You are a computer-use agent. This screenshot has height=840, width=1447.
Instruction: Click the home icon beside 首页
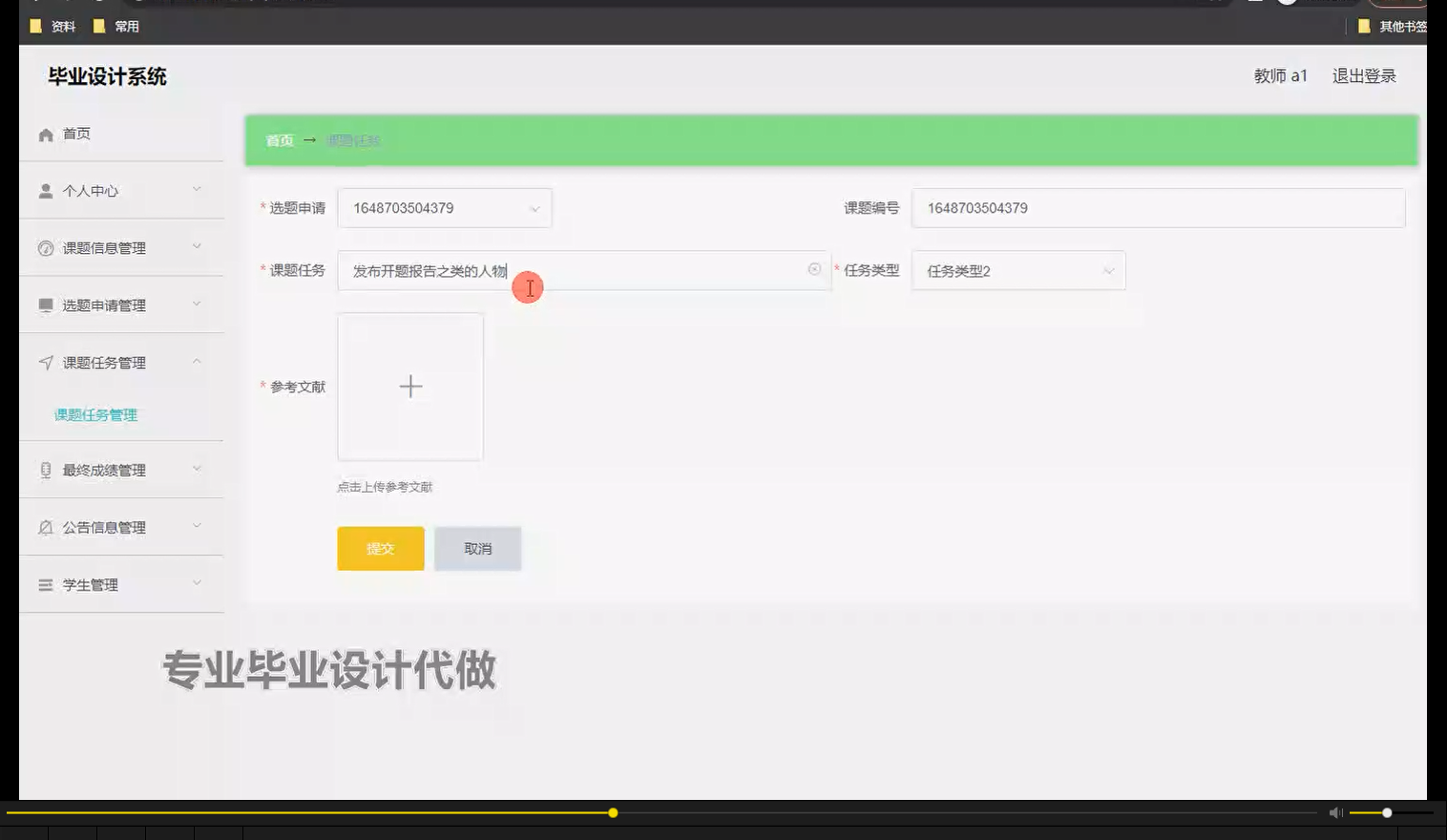pyautogui.click(x=45, y=134)
